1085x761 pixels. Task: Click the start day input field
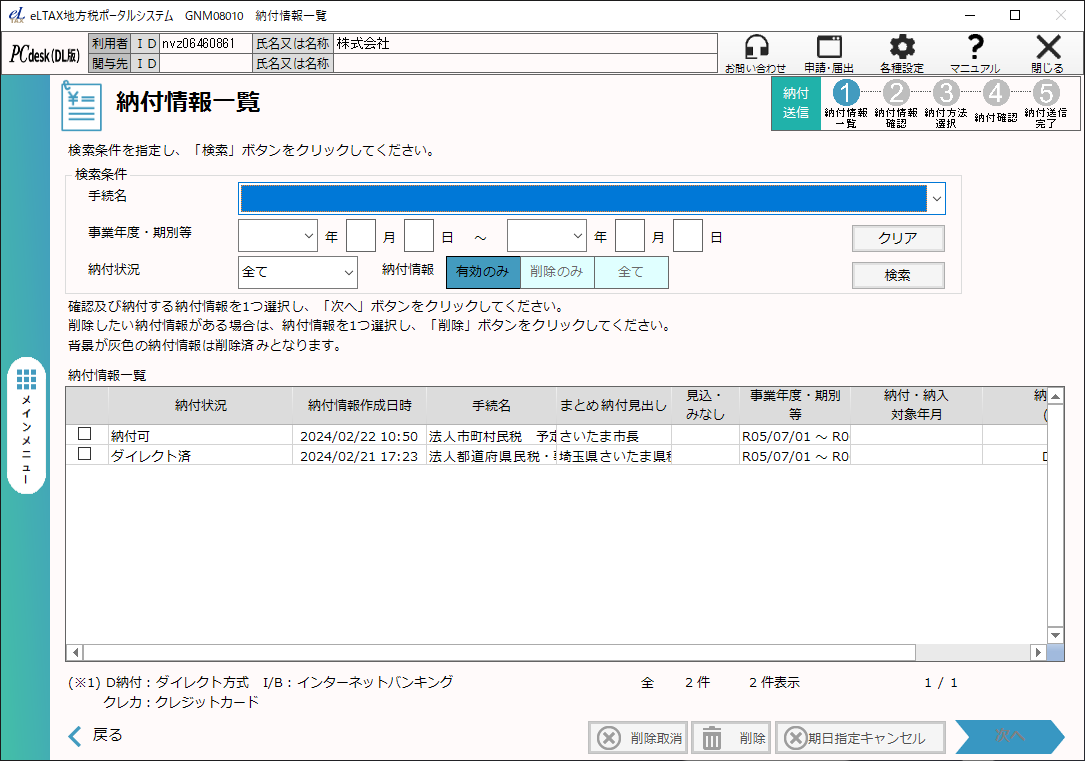pyautogui.click(x=419, y=236)
